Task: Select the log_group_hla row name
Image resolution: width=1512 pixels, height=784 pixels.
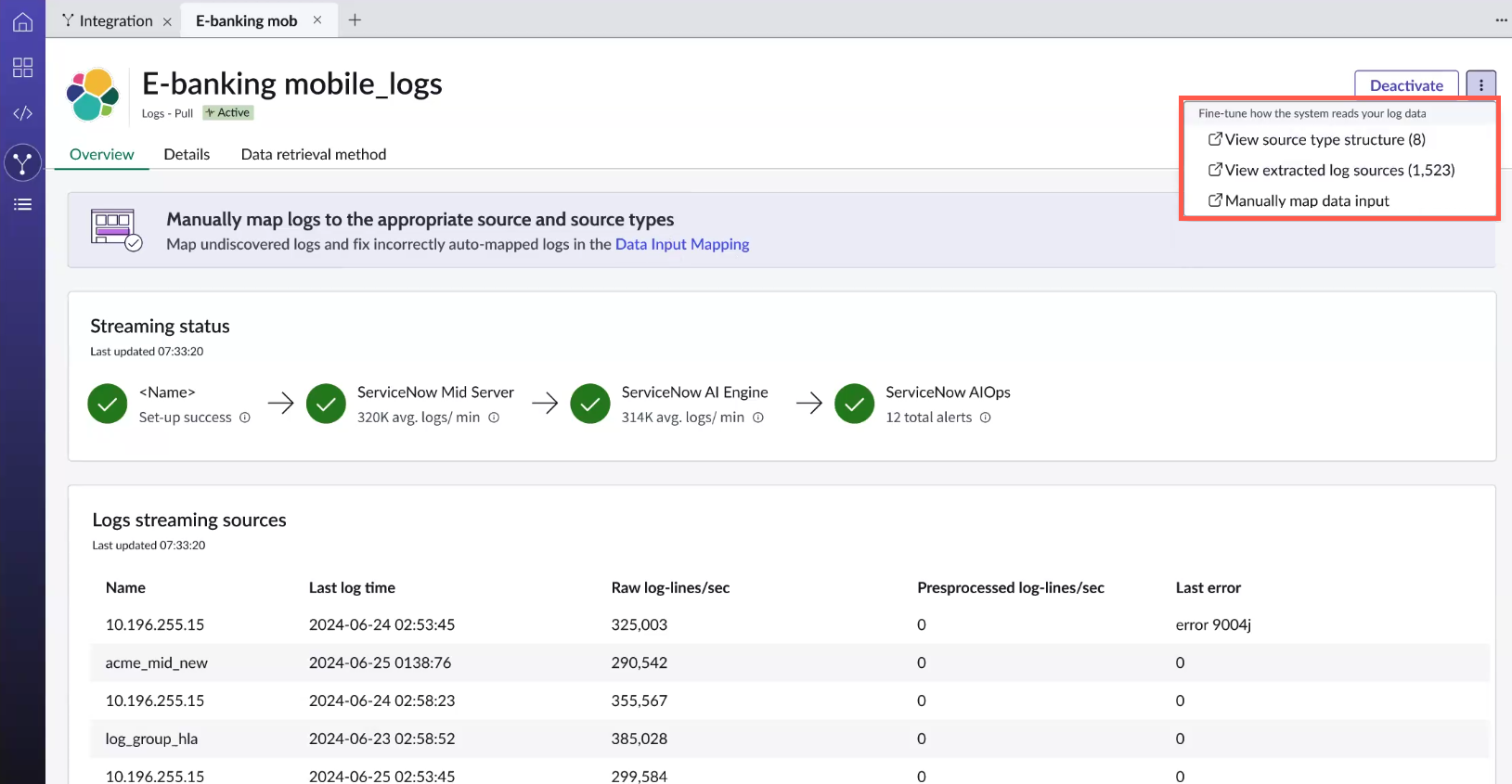Action: click(x=151, y=739)
